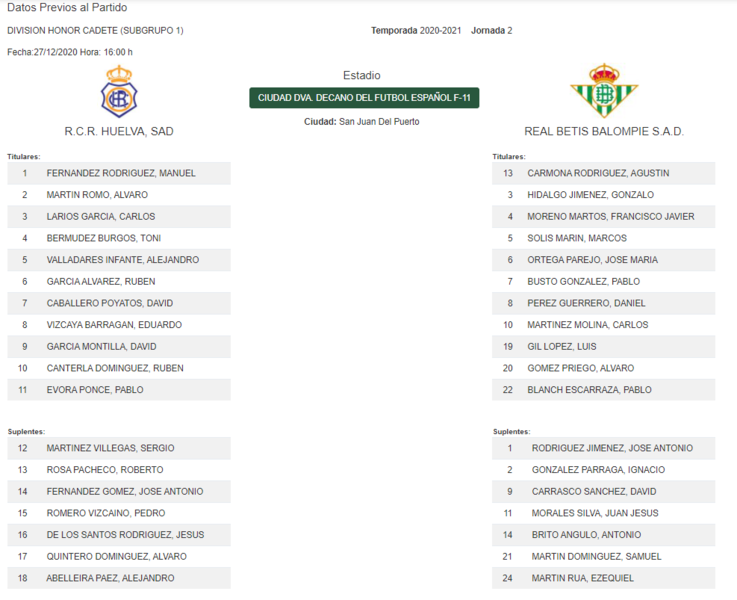
Task: Click the Datos Previos al Partido heading
Action: (x=67, y=8)
